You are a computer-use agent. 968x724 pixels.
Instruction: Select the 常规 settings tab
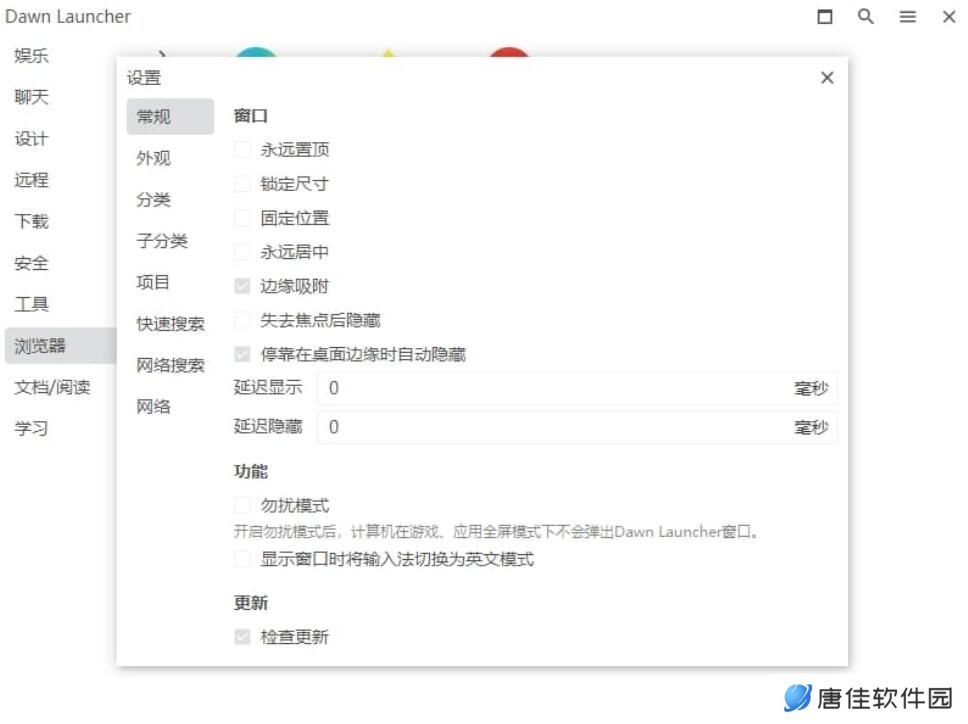pos(170,116)
